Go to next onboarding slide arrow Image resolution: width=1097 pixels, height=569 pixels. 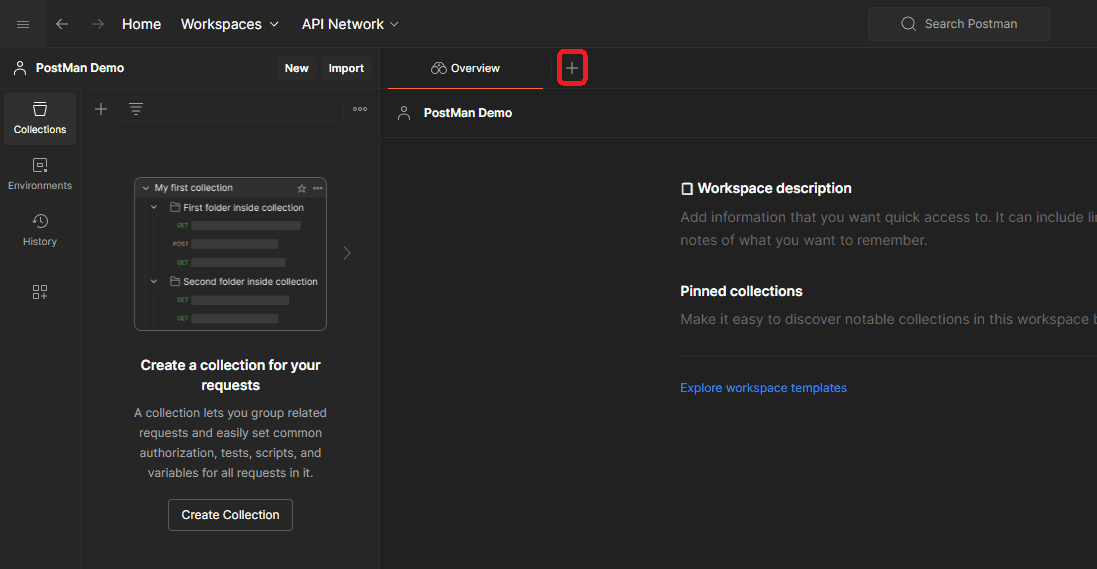(x=347, y=253)
